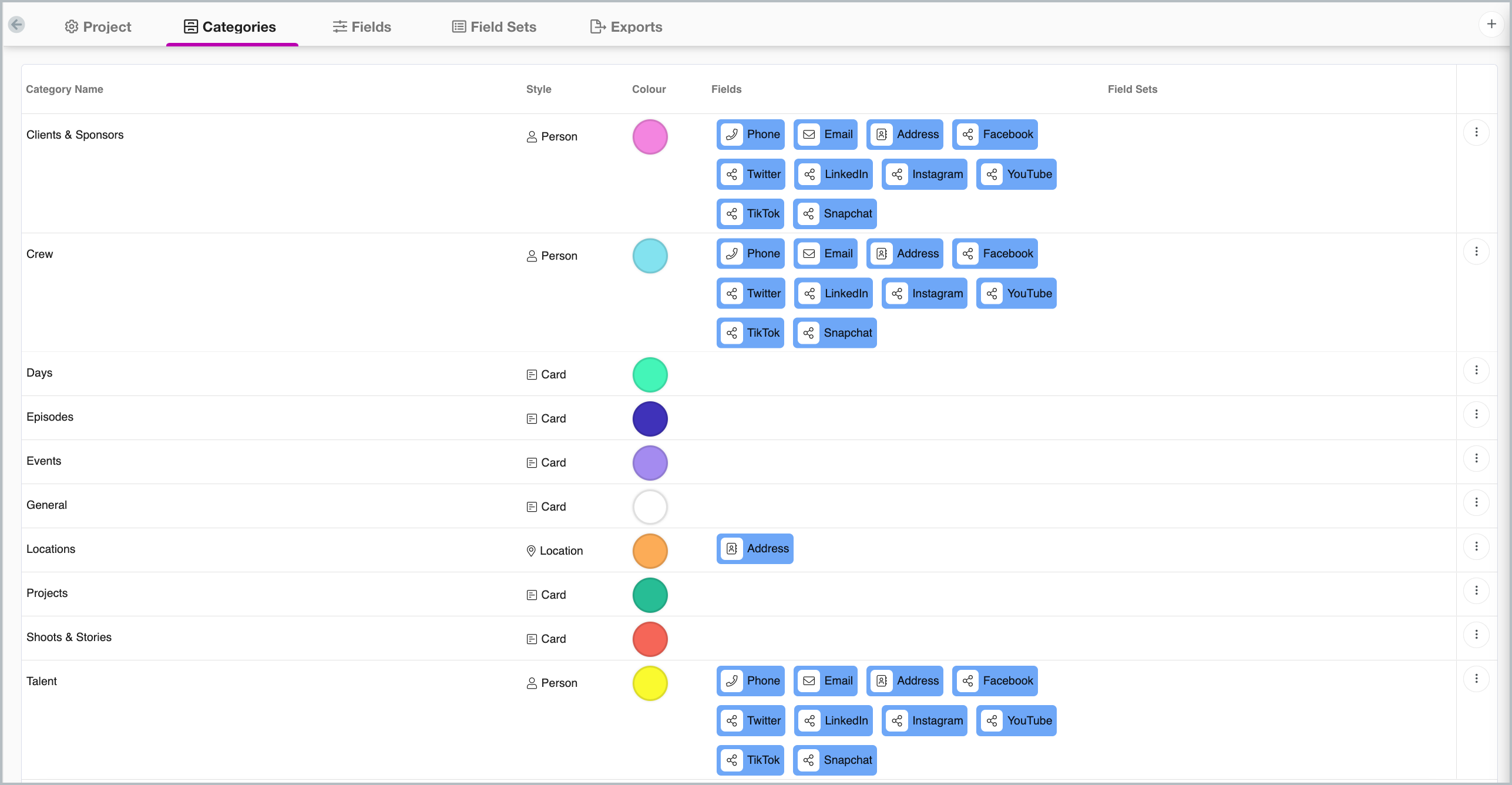Click the purple Events colour swatch
Screen dimensions: 1512x785
650,463
